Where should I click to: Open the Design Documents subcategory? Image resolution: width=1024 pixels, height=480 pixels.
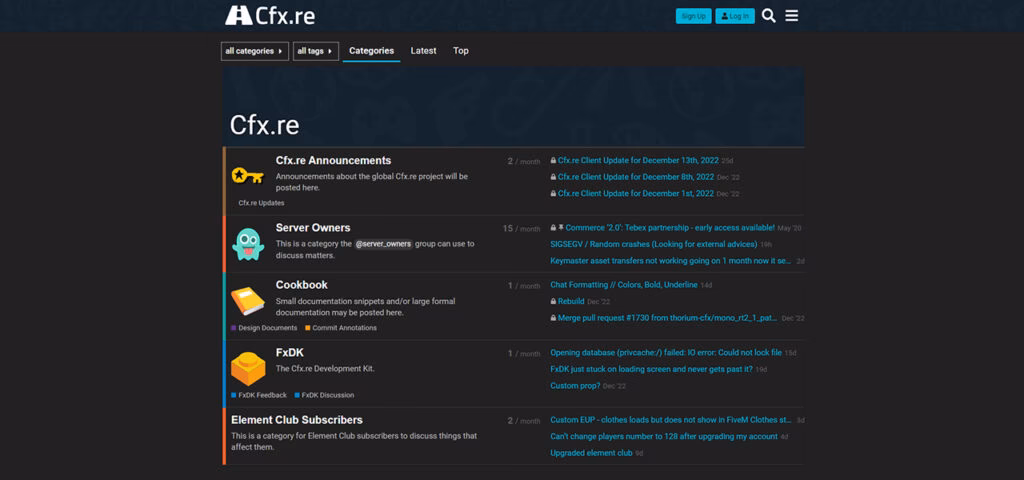tap(264, 328)
